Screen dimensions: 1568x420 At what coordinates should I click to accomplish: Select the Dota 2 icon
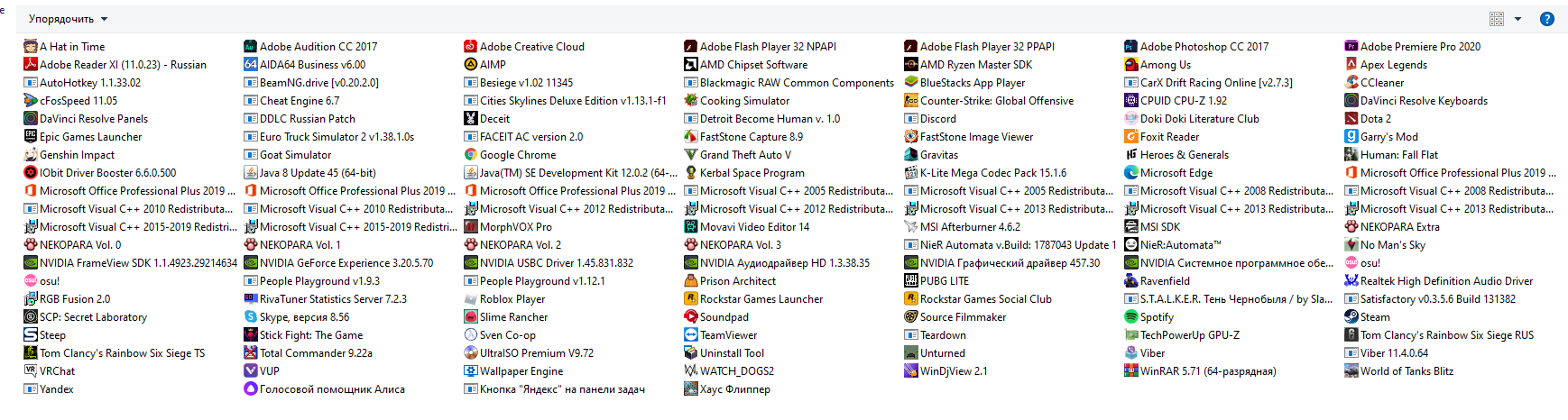pos(1351,118)
